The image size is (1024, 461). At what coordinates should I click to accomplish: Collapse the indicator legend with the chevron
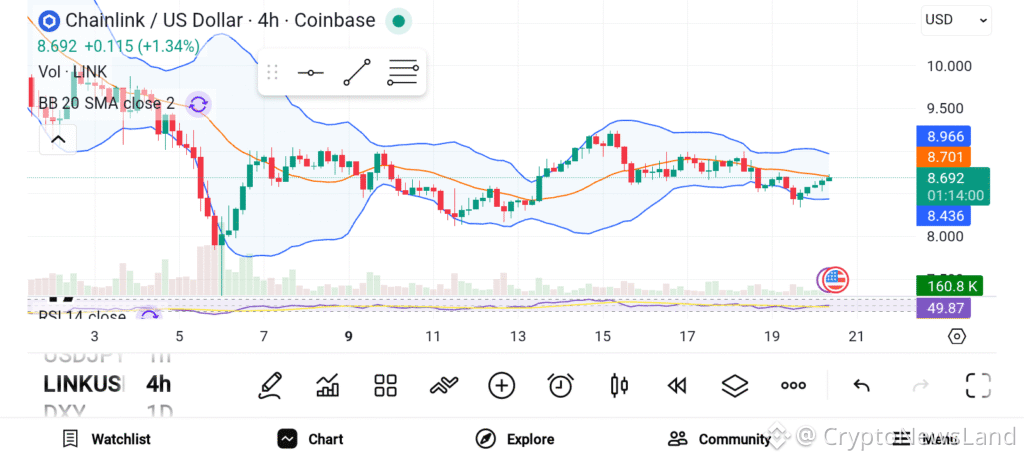pos(57,140)
